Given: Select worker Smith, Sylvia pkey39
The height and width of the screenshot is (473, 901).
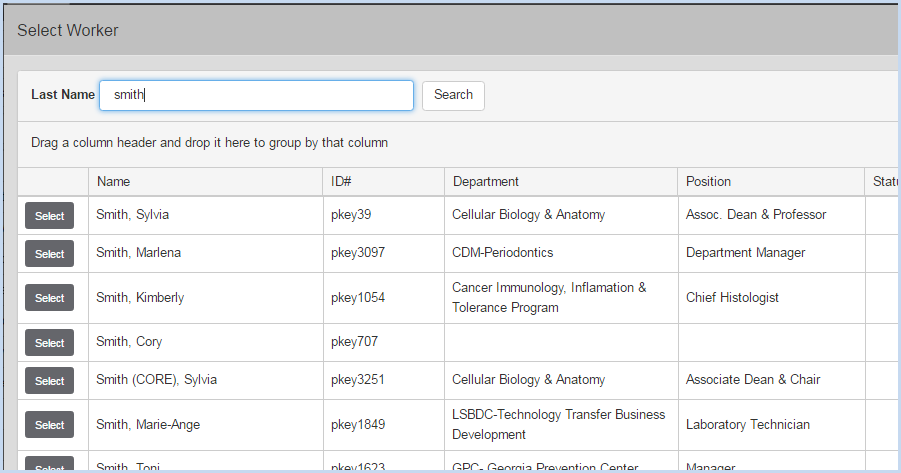Looking at the screenshot, I should [x=49, y=216].
